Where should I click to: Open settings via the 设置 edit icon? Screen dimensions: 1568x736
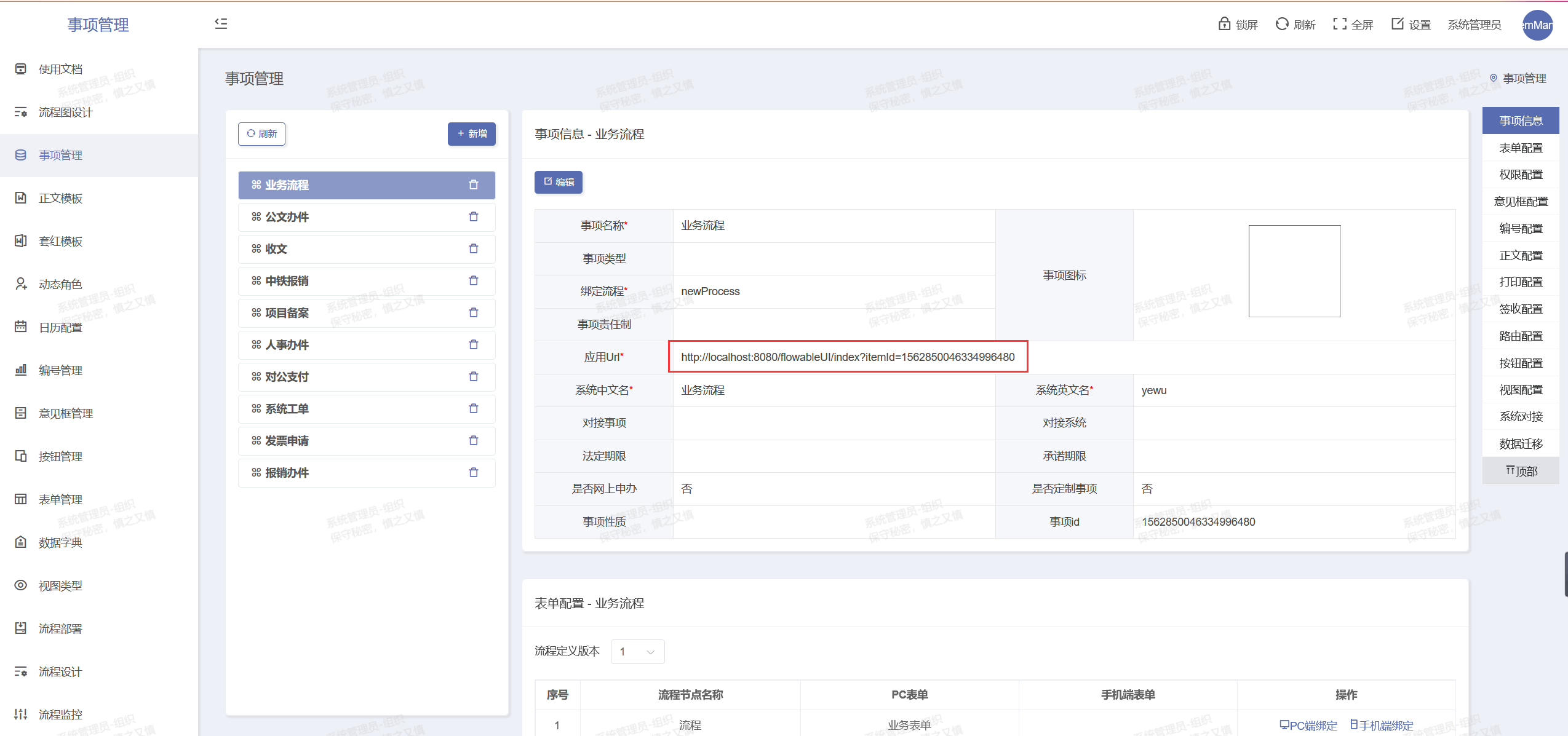(1398, 24)
